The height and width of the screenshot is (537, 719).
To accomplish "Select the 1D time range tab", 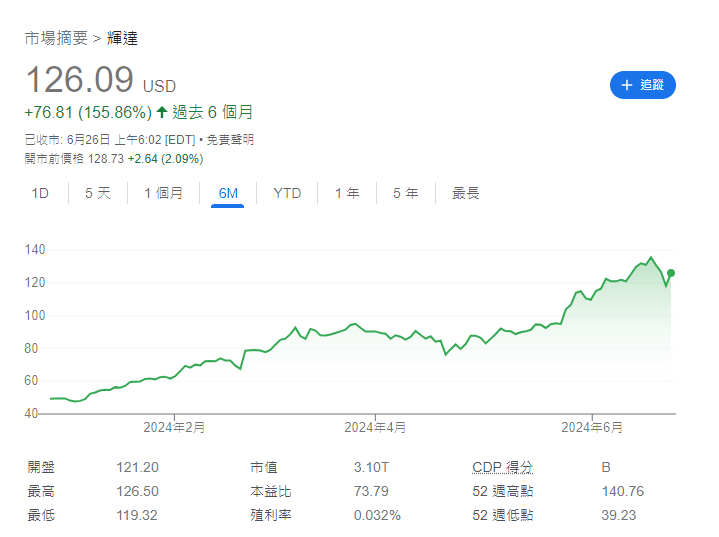I will click(x=40, y=193).
